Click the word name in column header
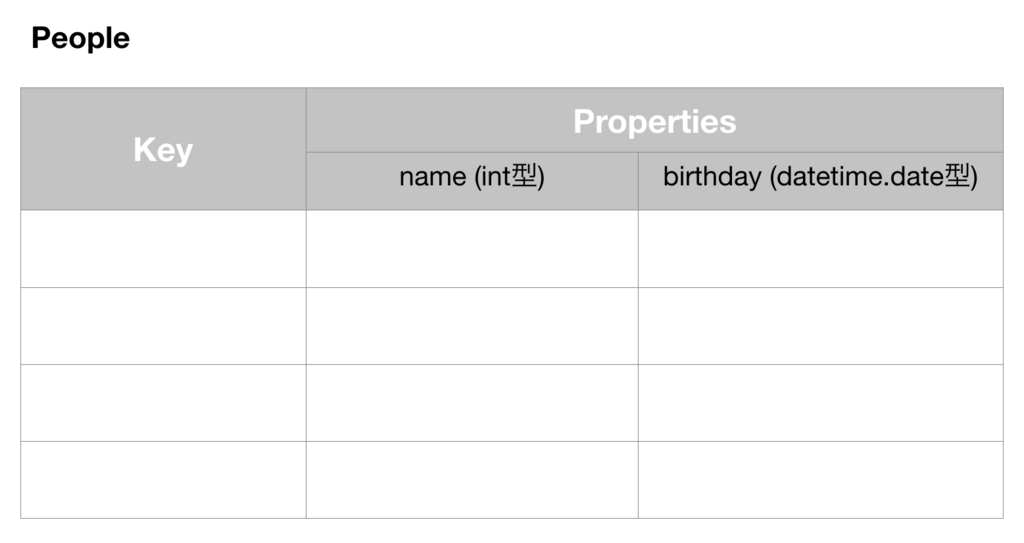Screen dimensions: 1024x543 coord(432,177)
